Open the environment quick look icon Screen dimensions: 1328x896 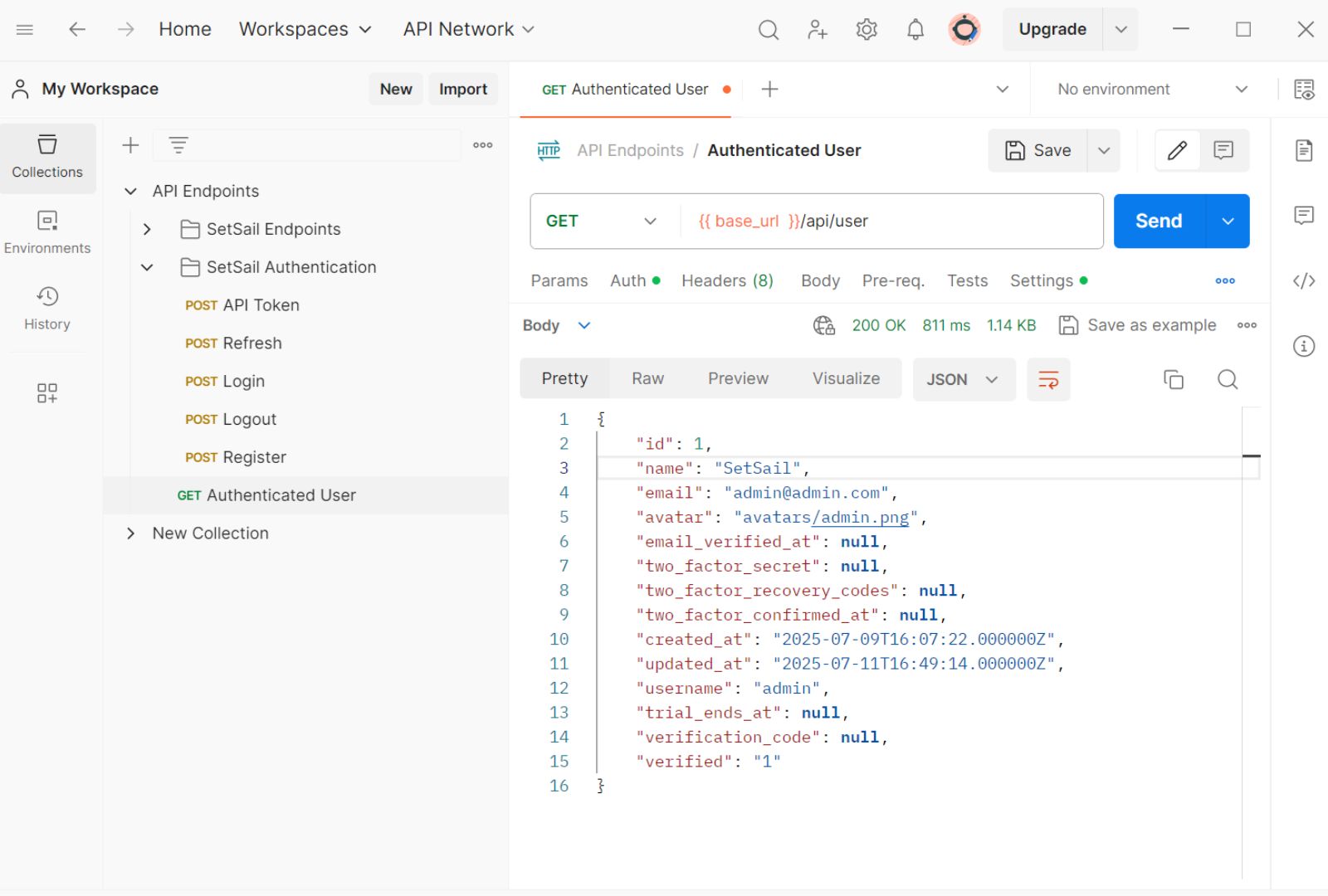1304,89
